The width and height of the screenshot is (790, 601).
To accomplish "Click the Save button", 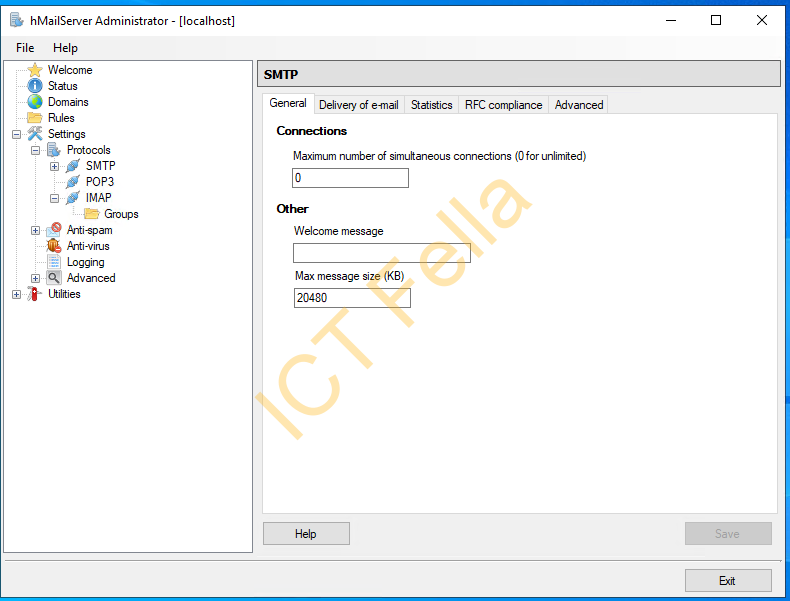I will (728, 533).
